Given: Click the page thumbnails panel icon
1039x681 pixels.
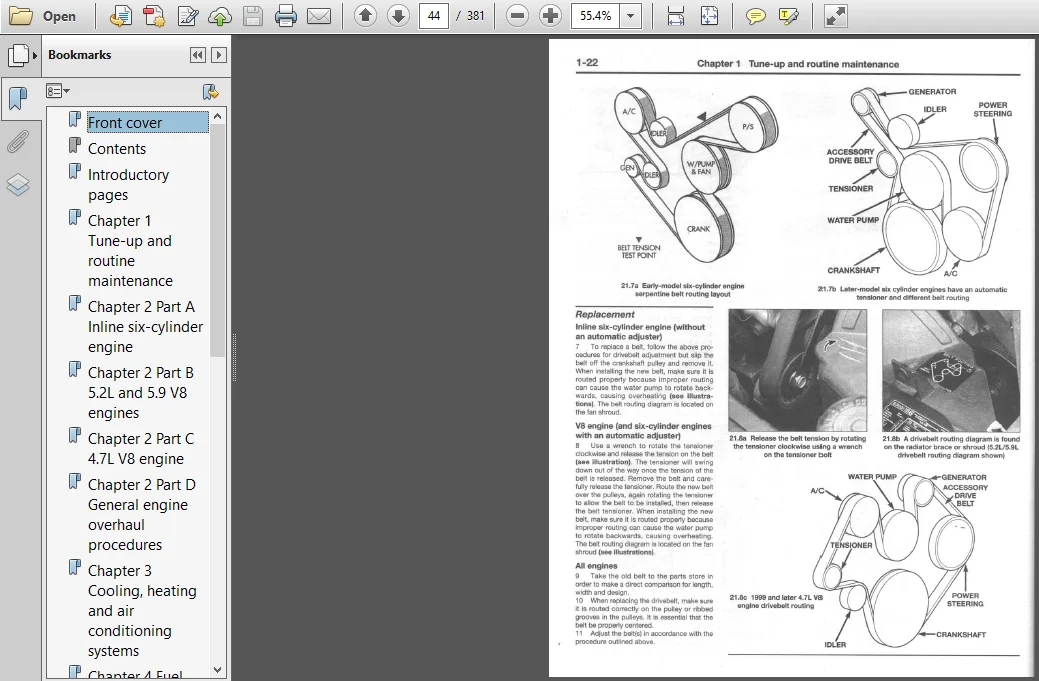Looking at the screenshot, I should point(18,55).
